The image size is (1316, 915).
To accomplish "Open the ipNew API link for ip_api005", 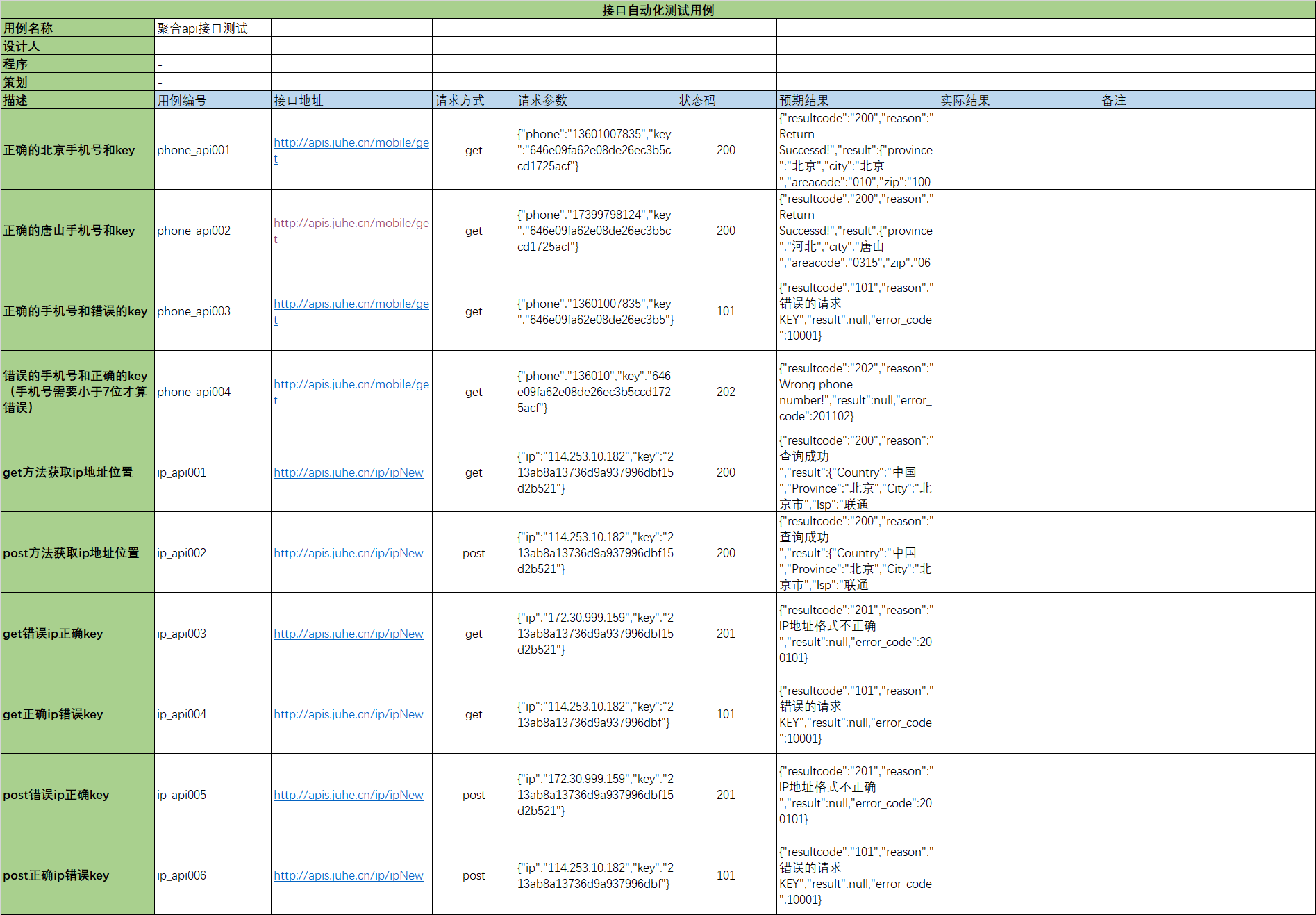I will [x=348, y=794].
